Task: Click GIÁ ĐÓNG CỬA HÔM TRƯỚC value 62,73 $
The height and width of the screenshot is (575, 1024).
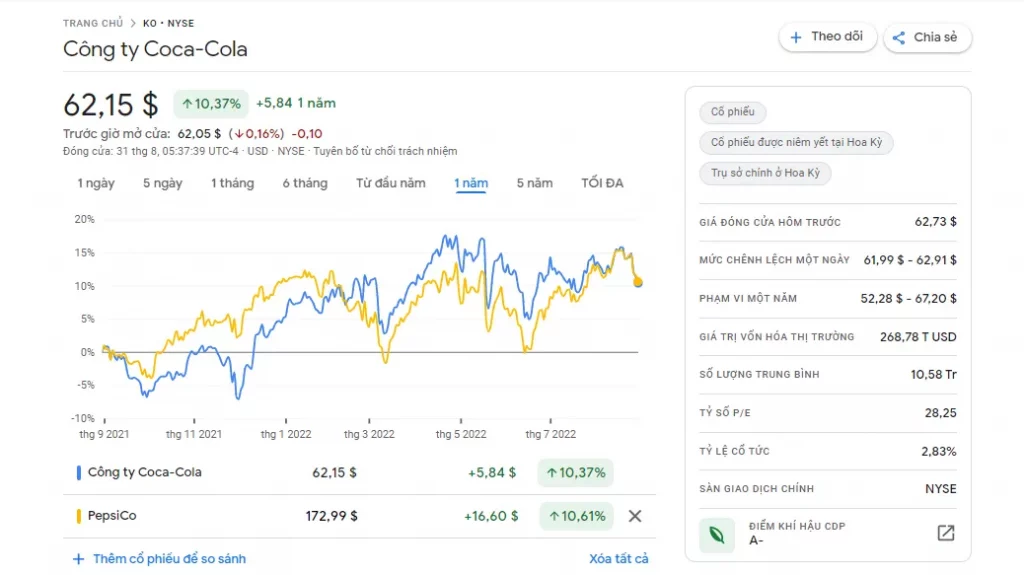Action: 935,222
